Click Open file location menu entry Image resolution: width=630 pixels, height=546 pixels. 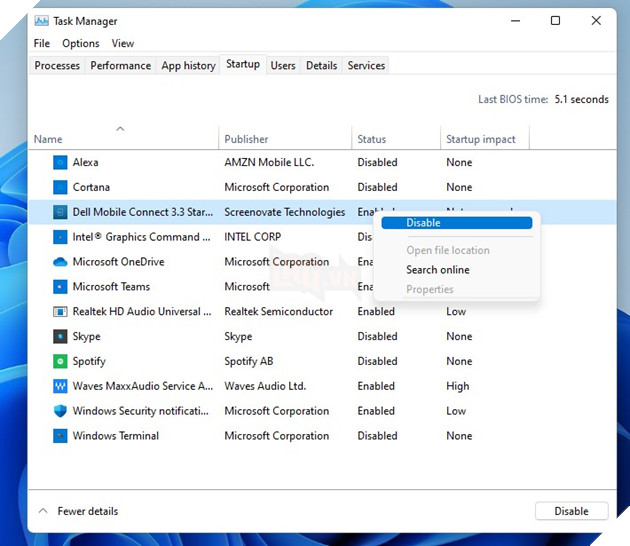tap(448, 250)
